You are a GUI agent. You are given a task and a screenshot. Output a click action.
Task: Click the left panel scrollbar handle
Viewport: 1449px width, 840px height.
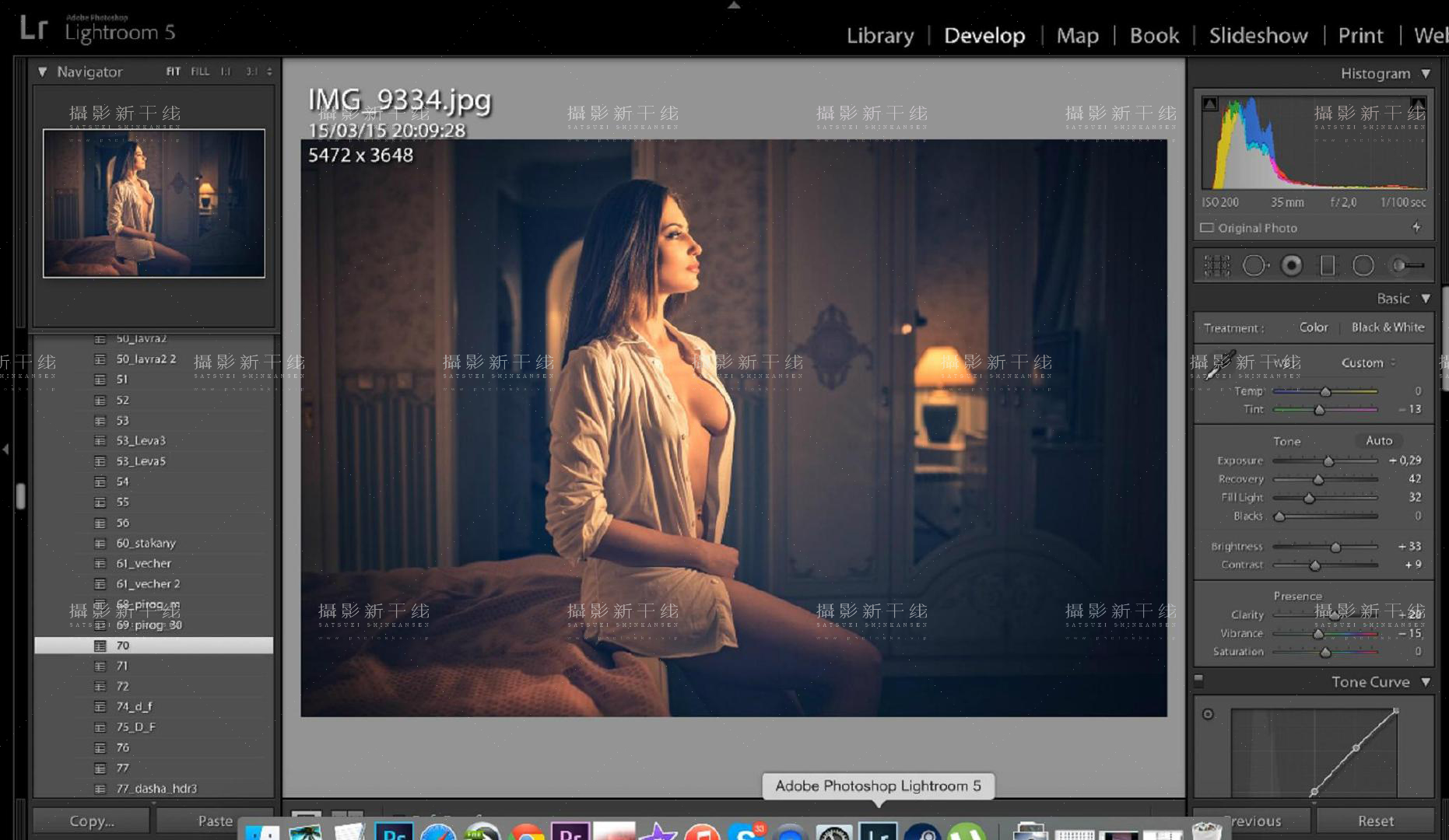(21, 495)
